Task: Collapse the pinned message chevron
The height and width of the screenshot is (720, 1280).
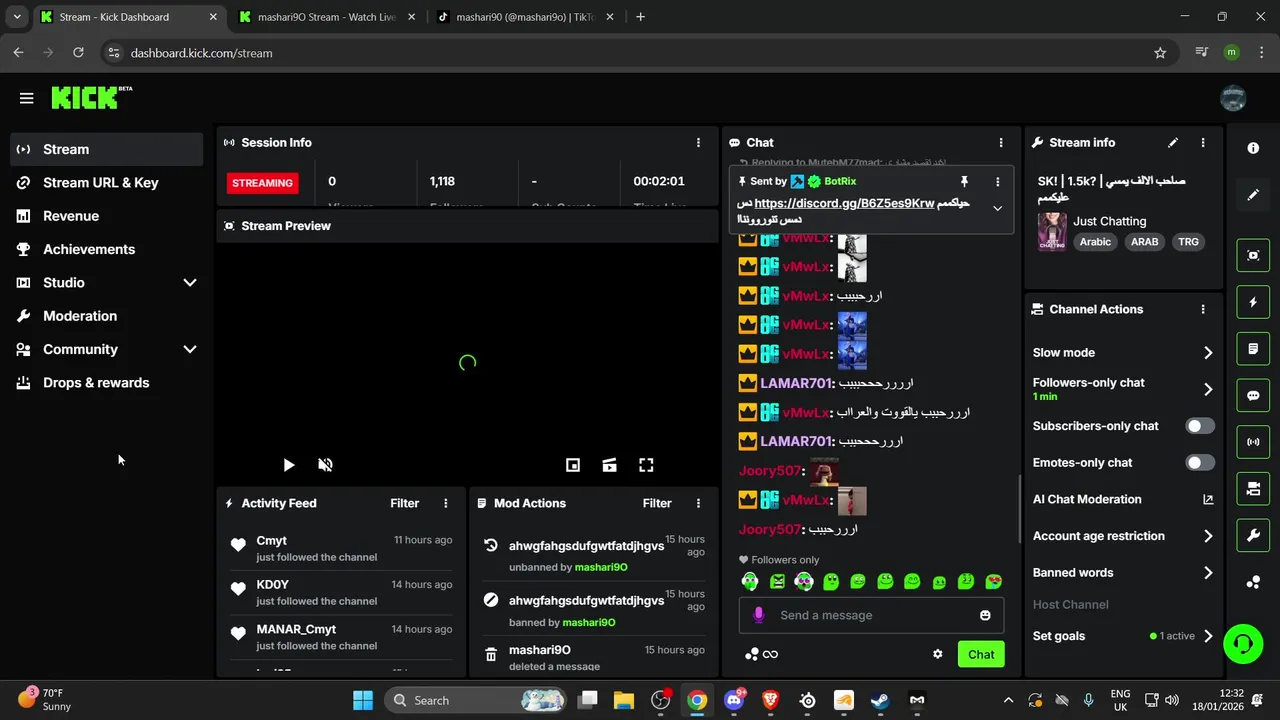Action: (x=997, y=208)
